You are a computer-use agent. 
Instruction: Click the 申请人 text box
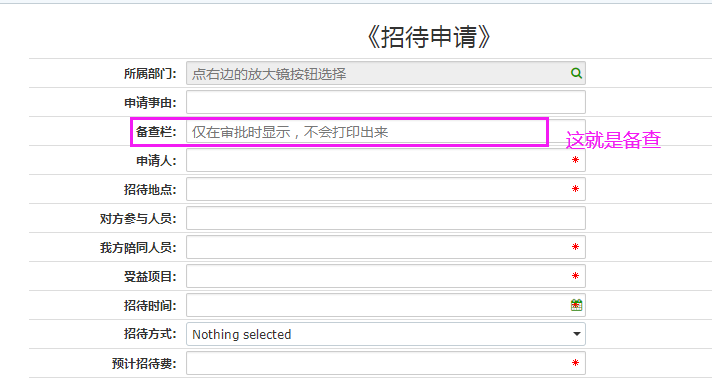(x=386, y=160)
